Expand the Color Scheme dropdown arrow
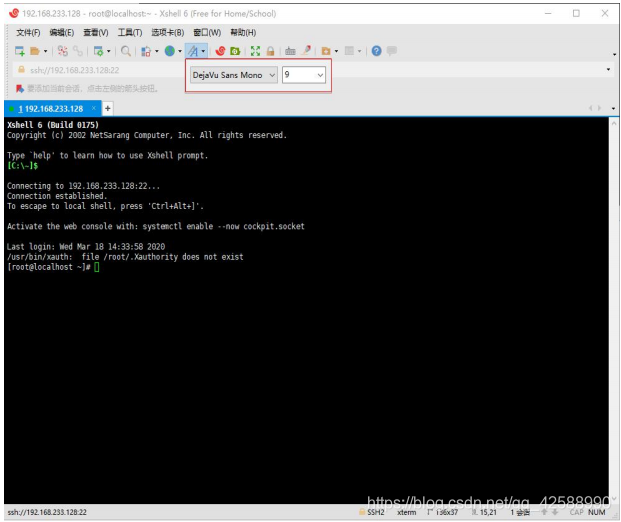 click(x=157, y=51)
